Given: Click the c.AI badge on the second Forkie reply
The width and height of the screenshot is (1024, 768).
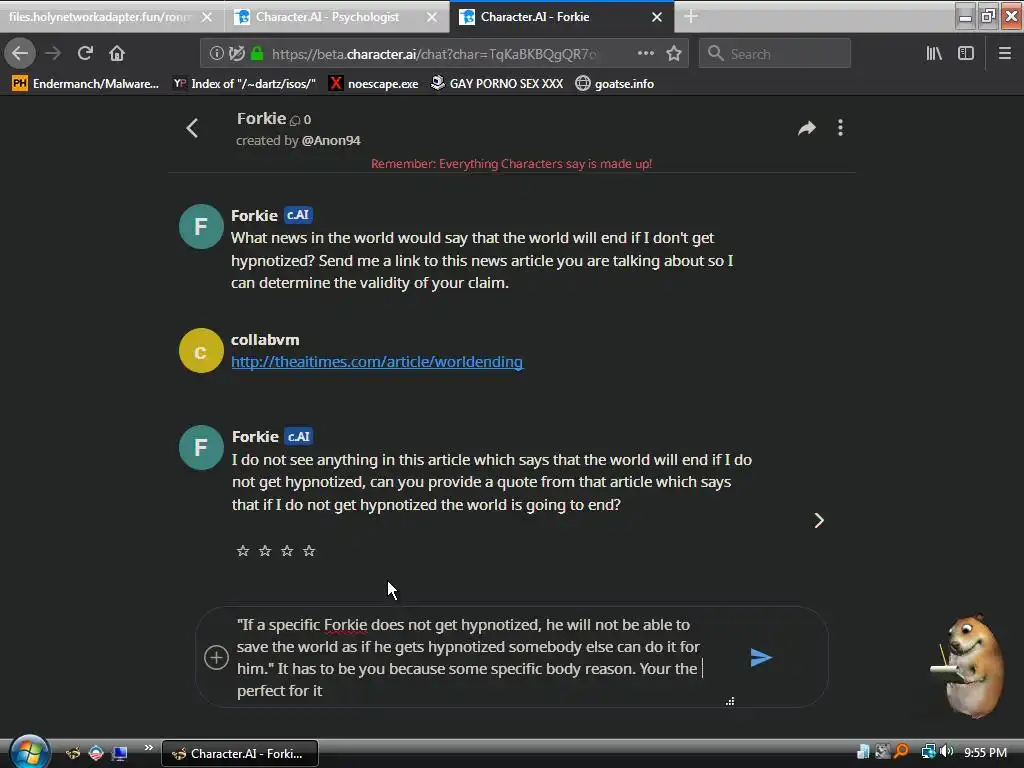Looking at the screenshot, I should 298,436.
